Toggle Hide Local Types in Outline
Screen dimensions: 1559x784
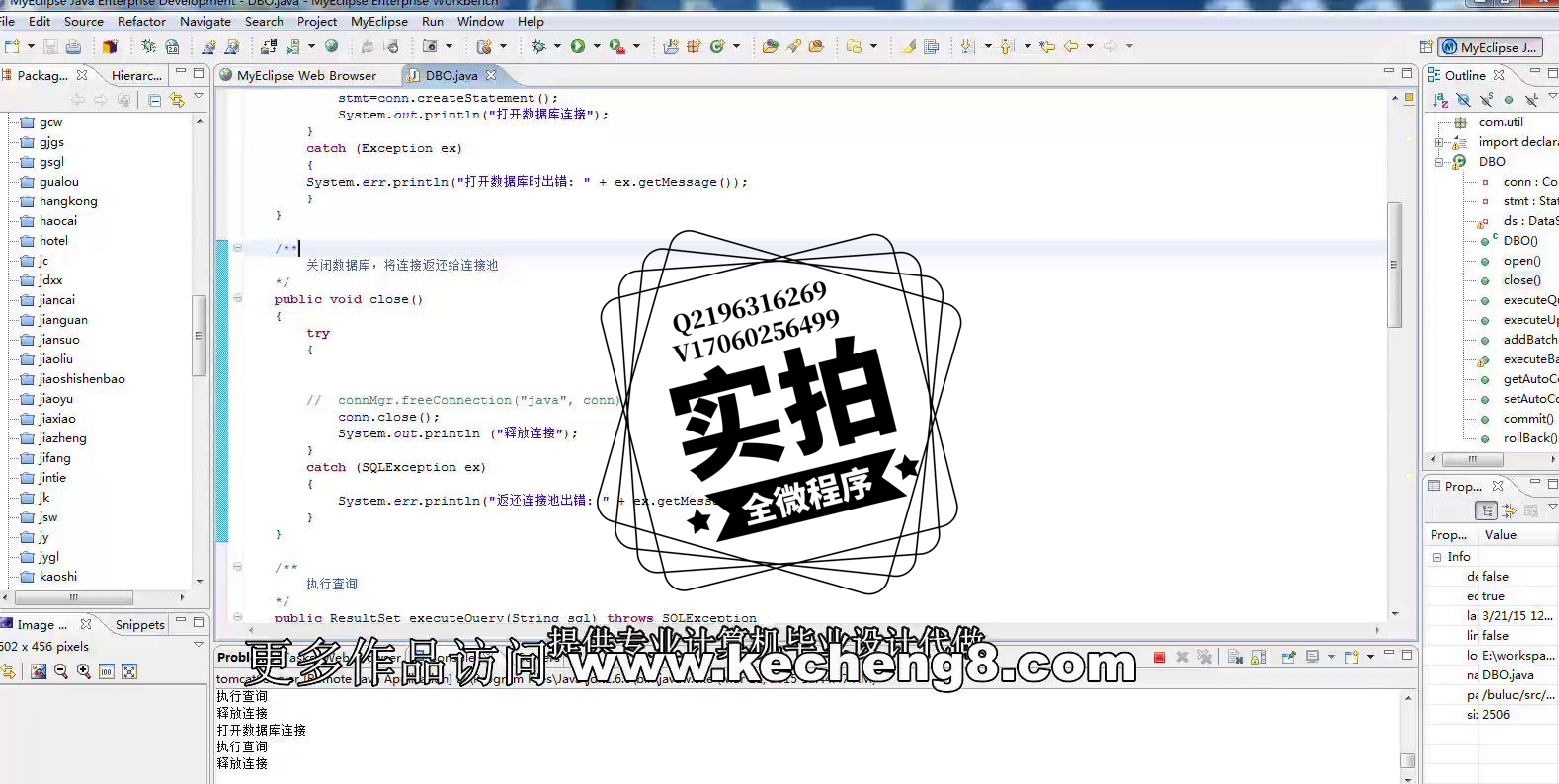pos(1531,100)
